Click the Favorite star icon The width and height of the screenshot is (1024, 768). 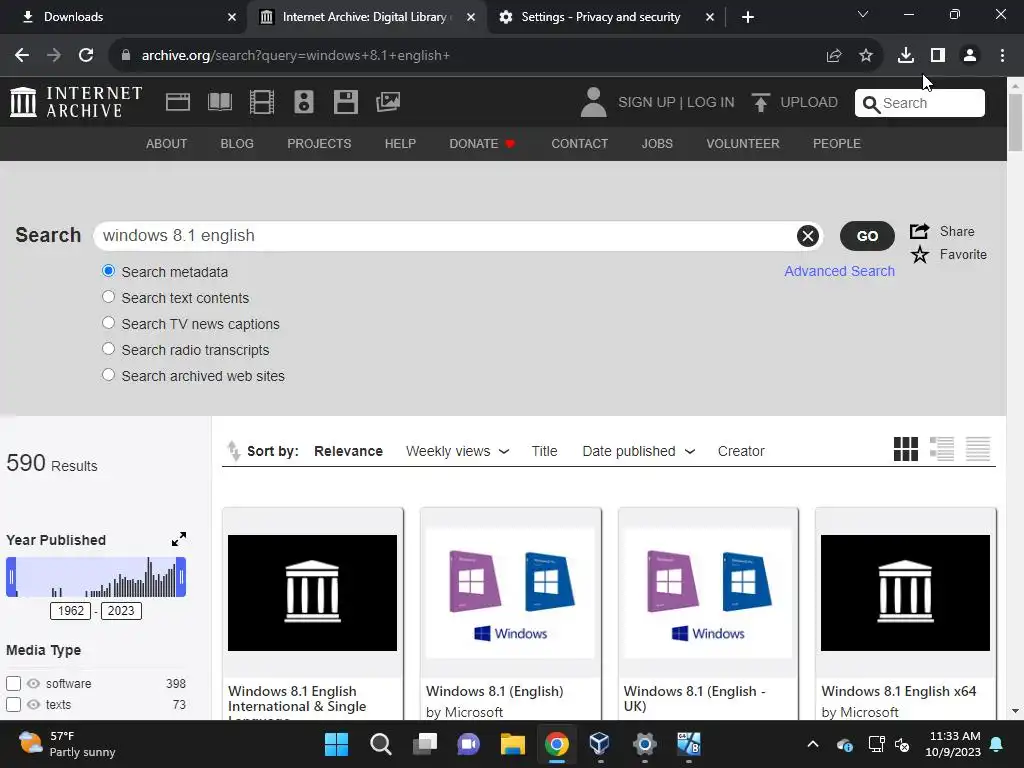pyautogui.click(x=920, y=255)
